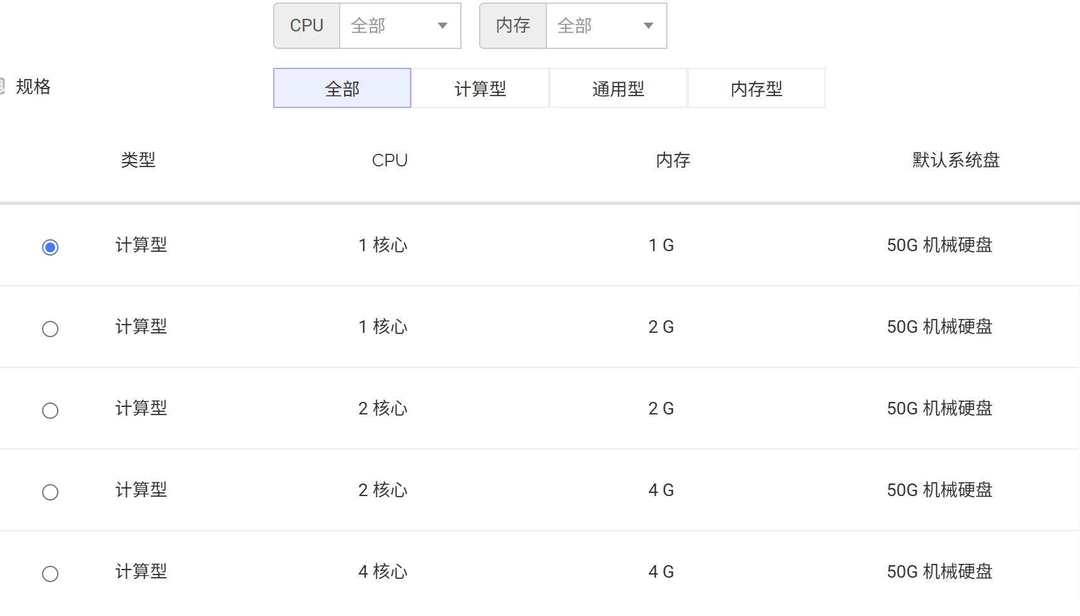Click the 4 核心 row's 50G 机械硬盘 cell
This screenshot has width=1080, height=616.
(939, 572)
